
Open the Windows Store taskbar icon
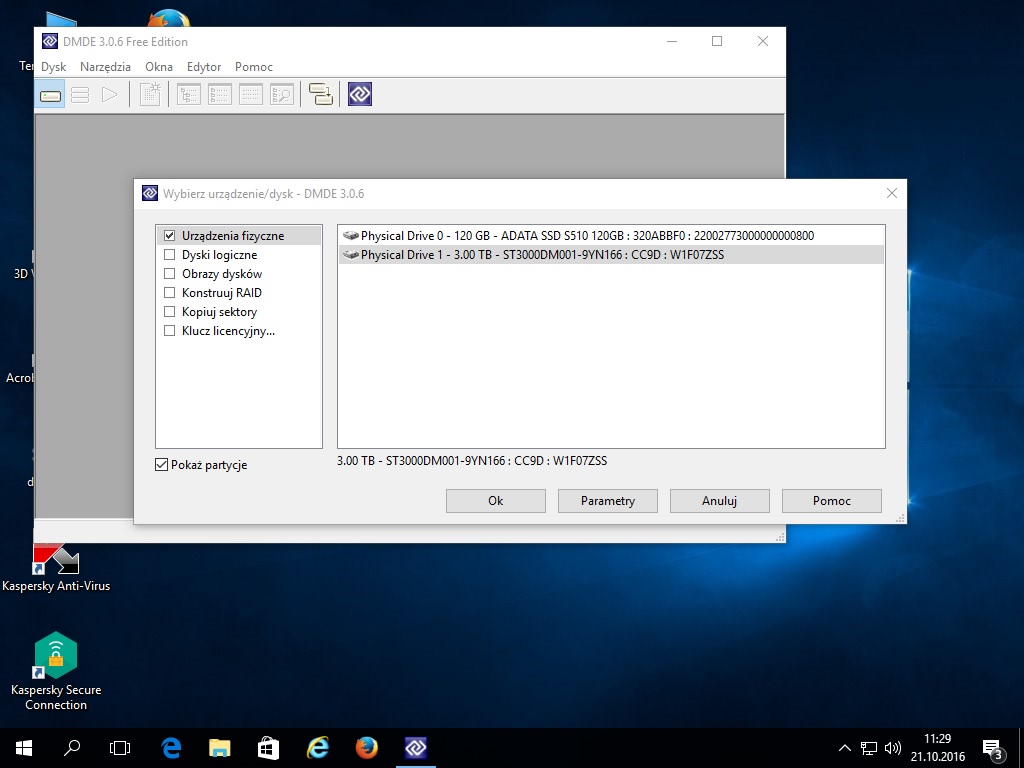(268, 748)
